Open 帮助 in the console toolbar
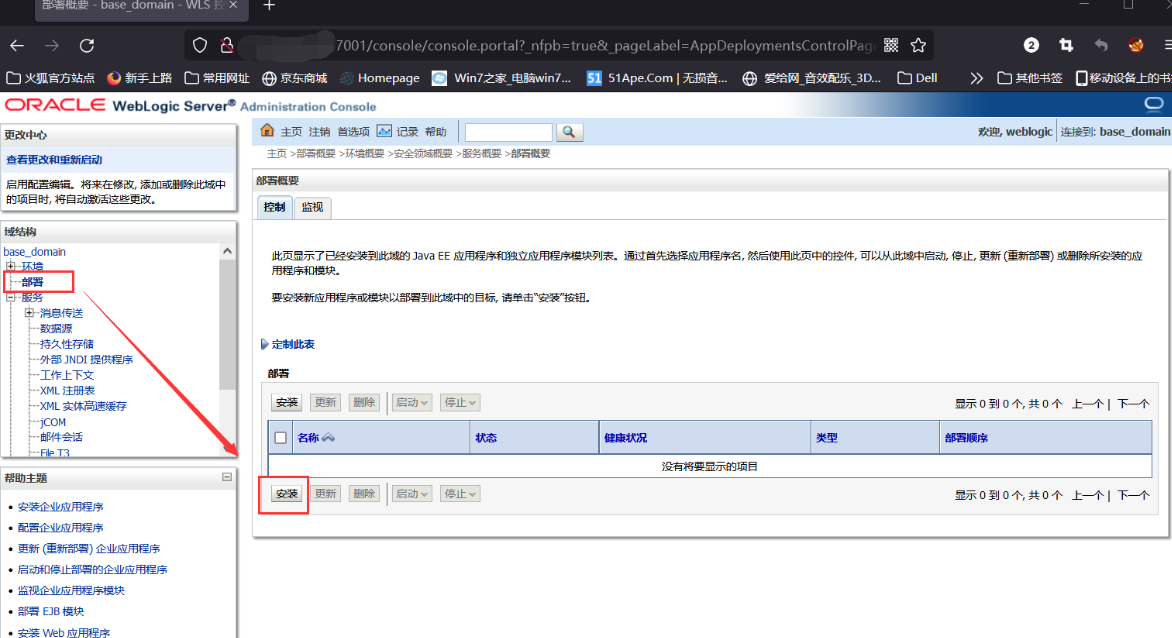 coord(436,132)
